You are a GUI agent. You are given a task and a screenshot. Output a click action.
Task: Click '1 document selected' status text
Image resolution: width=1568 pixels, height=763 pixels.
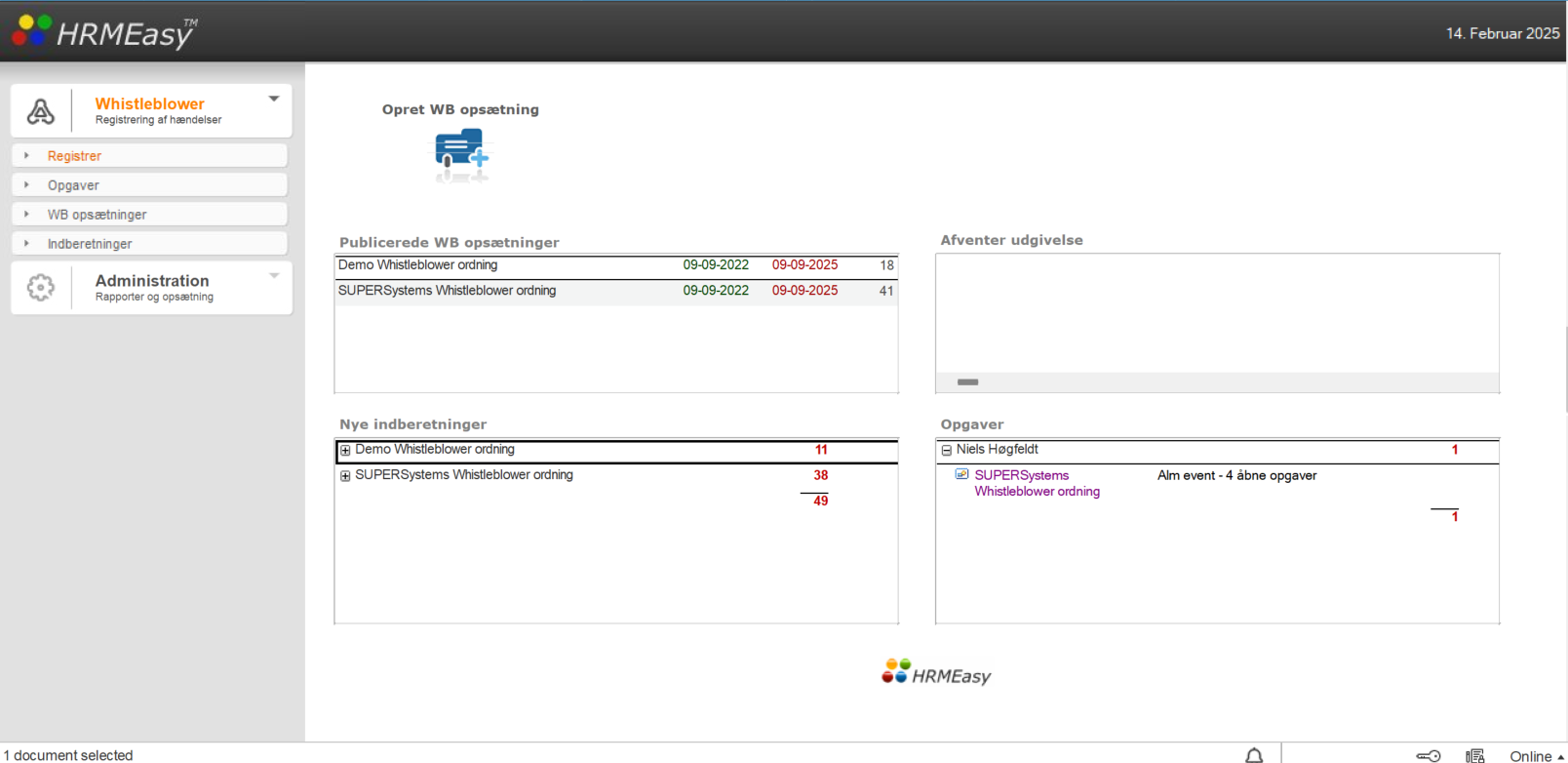68,755
